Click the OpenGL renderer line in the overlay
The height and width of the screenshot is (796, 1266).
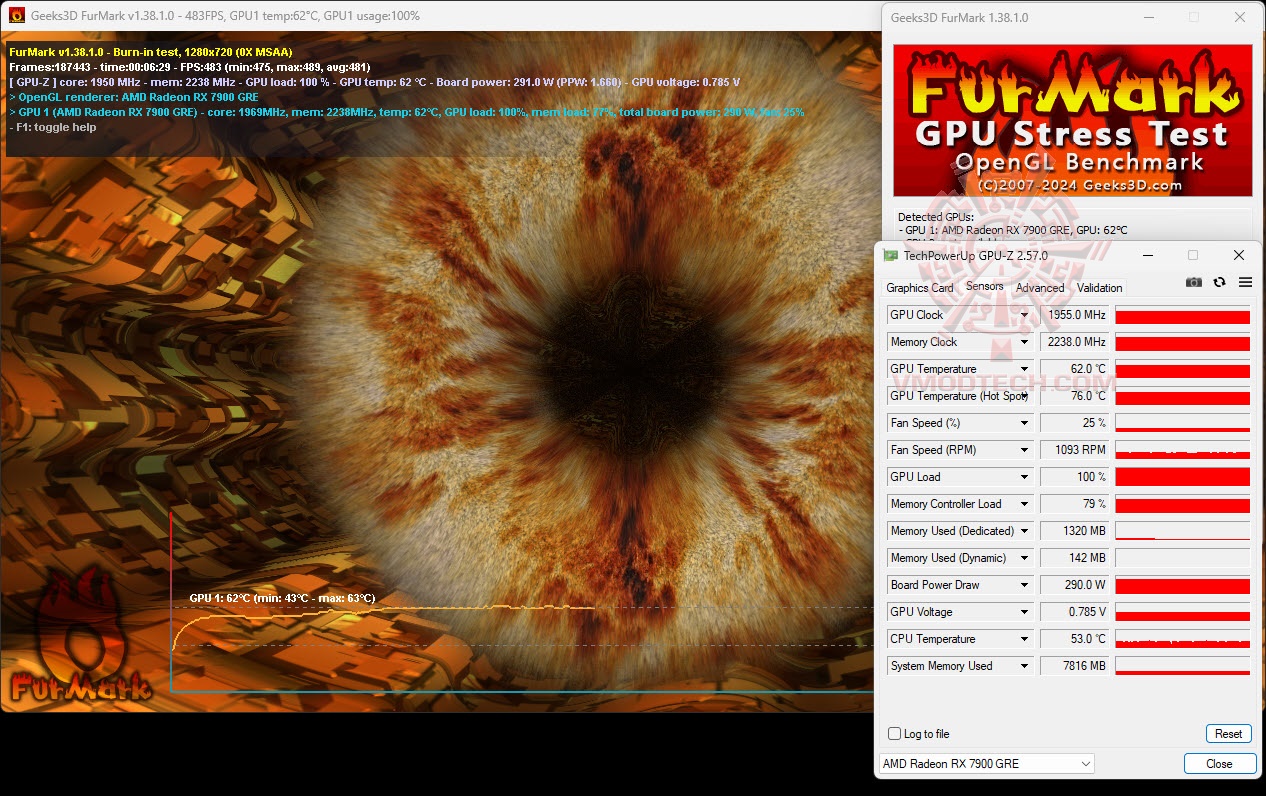click(x=134, y=97)
